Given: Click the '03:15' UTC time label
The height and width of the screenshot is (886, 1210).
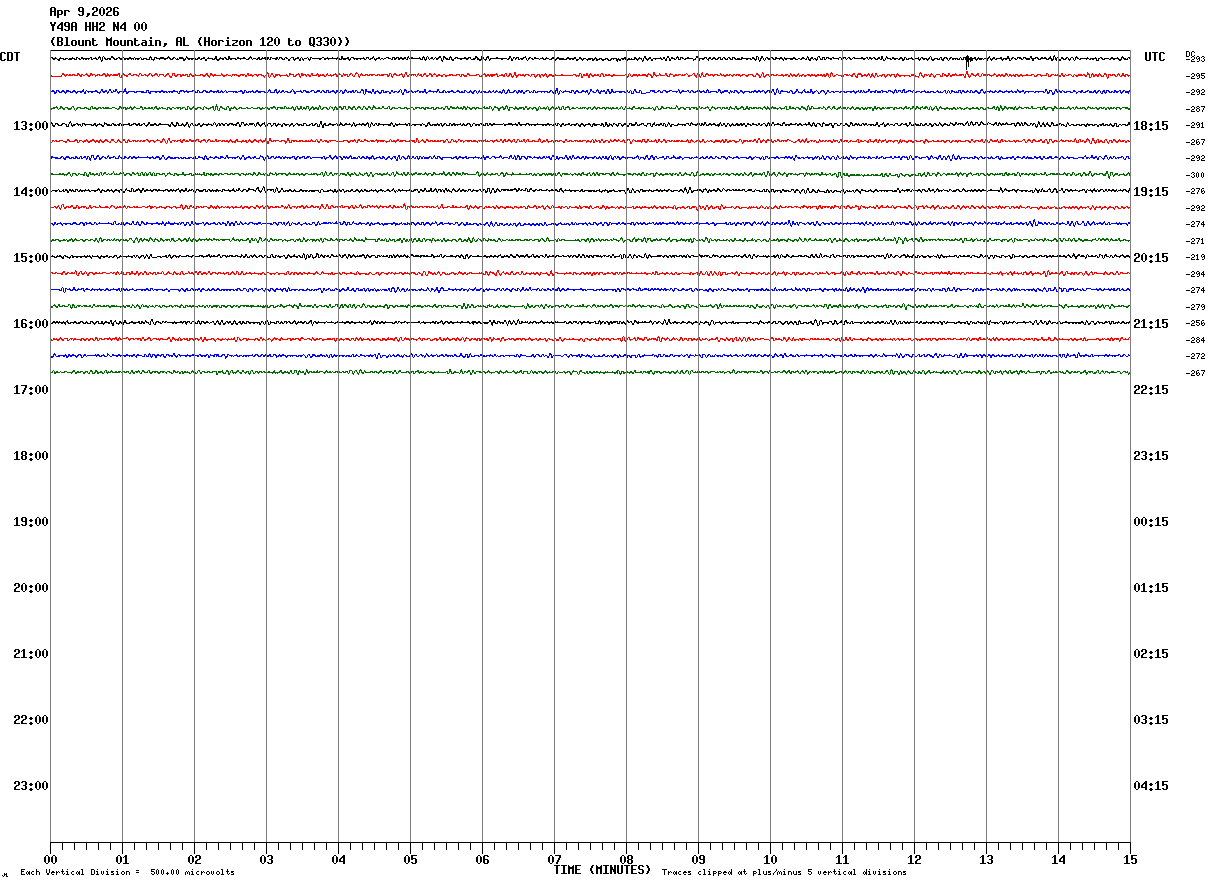Looking at the screenshot, I should (1151, 719).
